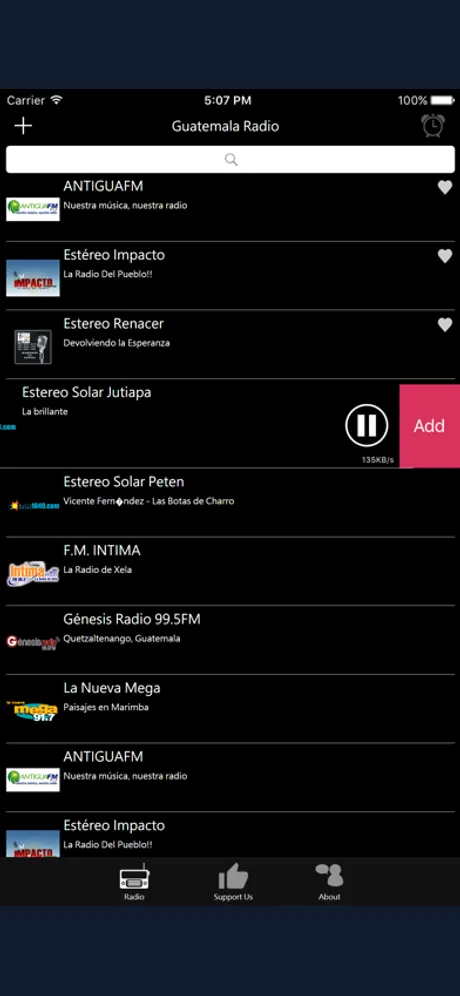Screen dimensions: 460x996
Task: Play station Génesis Radio 99.5FM
Action: click(x=132, y=619)
